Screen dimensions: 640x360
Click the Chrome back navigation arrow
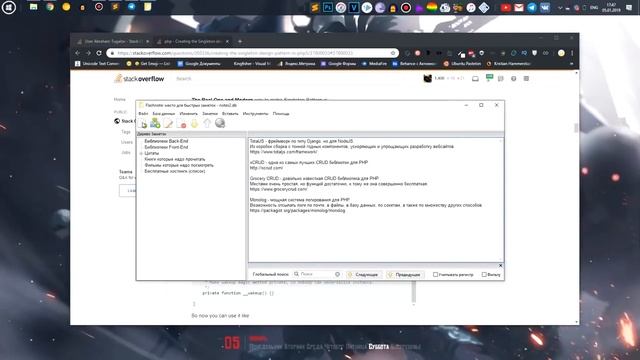pyautogui.click(x=78, y=53)
